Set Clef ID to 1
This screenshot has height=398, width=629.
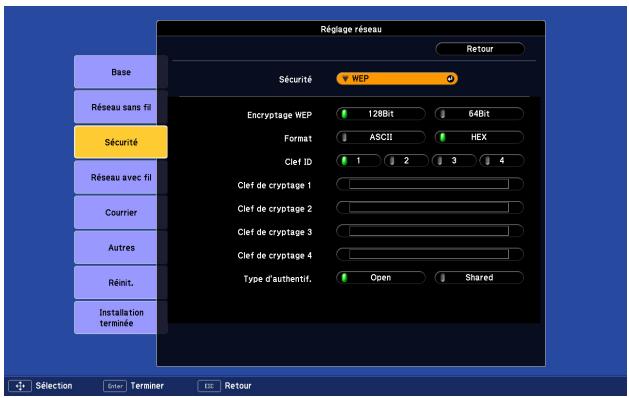click(358, 161)
